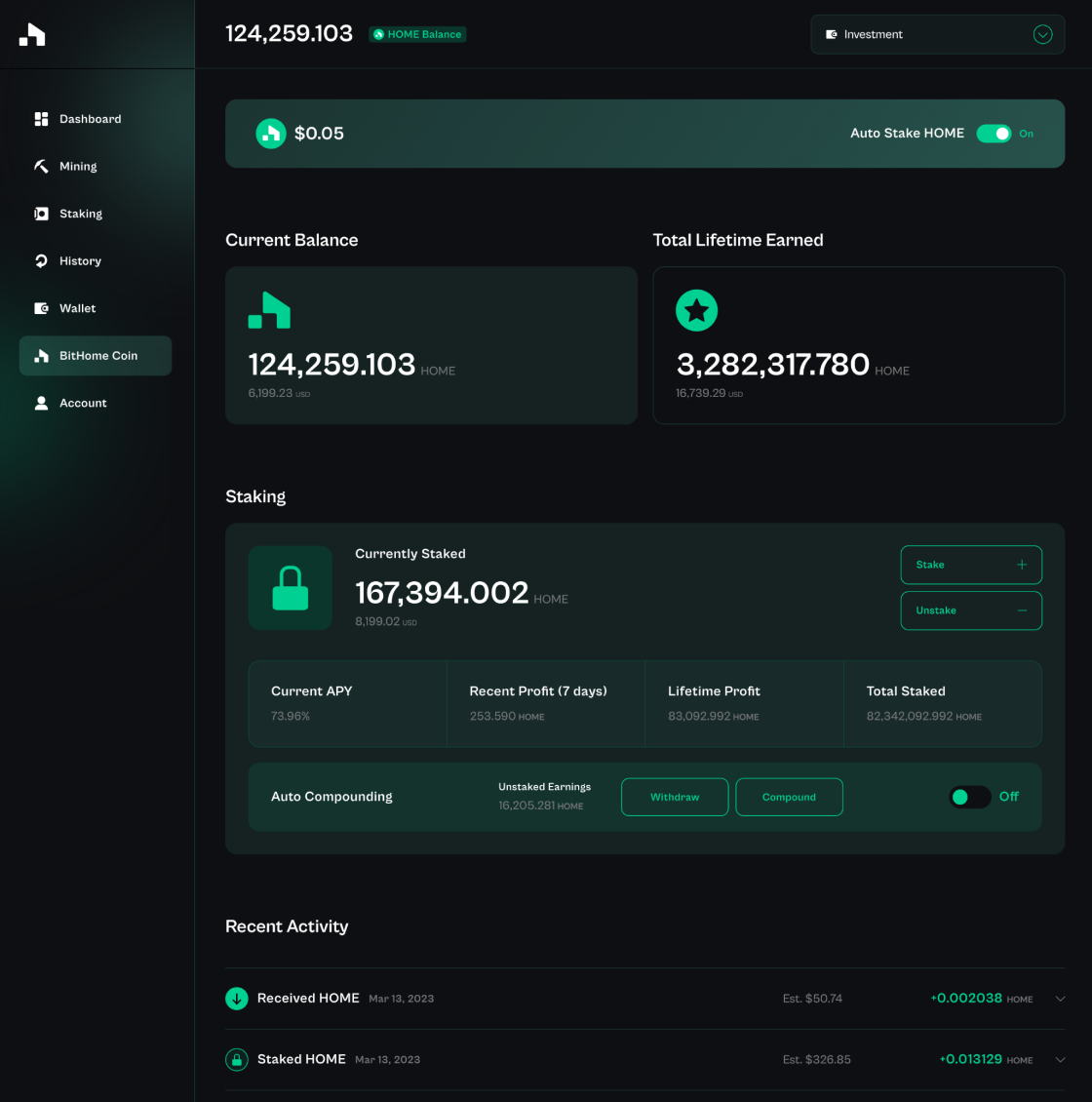This screenshot has width=1092, height=1102.
Task: Click the History icon in the sidebar
Action: [41, 261]
